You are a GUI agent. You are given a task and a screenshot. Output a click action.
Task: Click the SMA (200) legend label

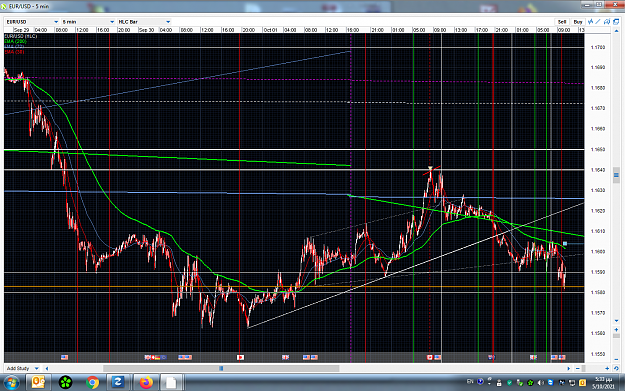(x=16, y=41)
